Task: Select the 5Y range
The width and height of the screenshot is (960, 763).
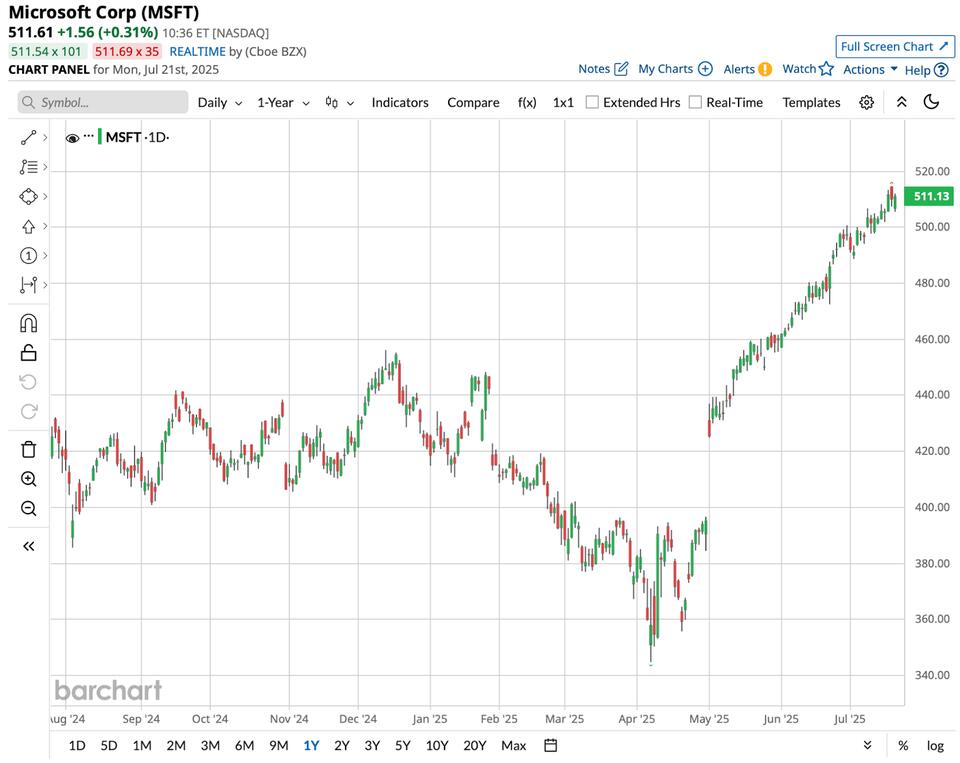Action: pyautogui.click(x=402, y=745)
